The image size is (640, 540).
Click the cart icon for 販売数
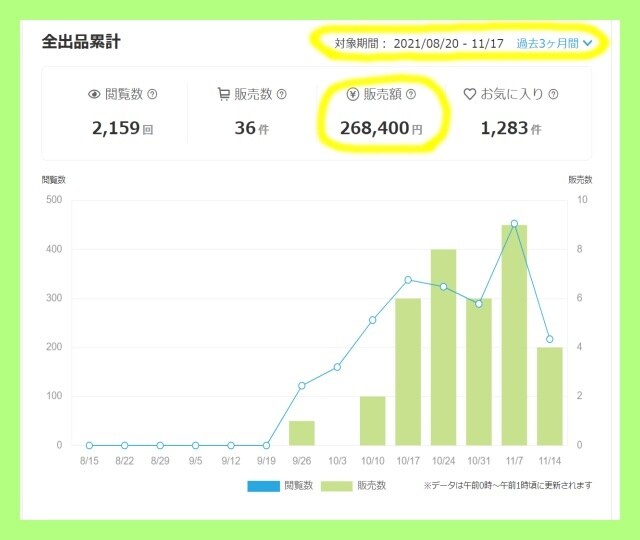coord(223,94)
